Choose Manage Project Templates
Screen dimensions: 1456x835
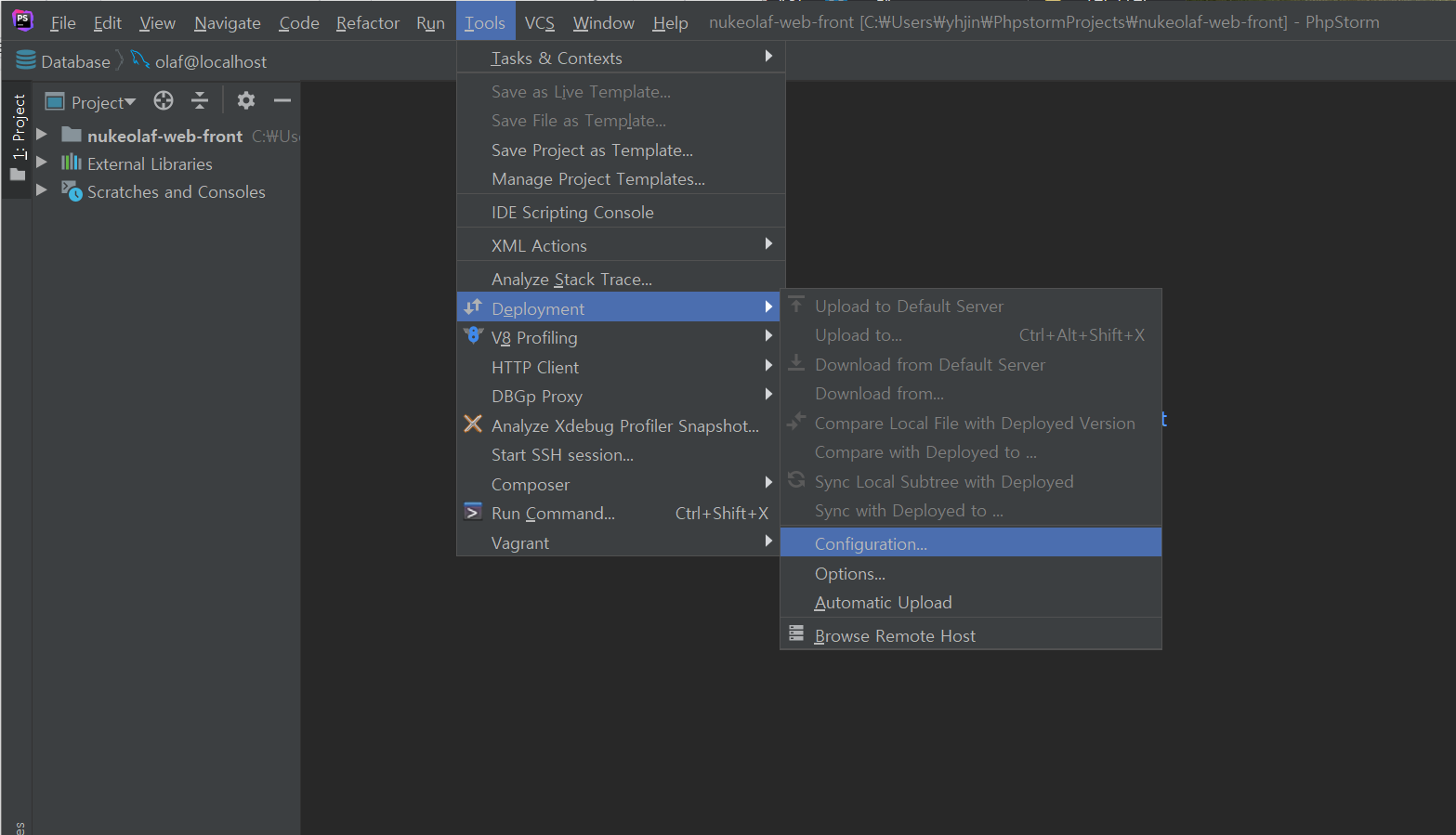(x=621, y=178)
